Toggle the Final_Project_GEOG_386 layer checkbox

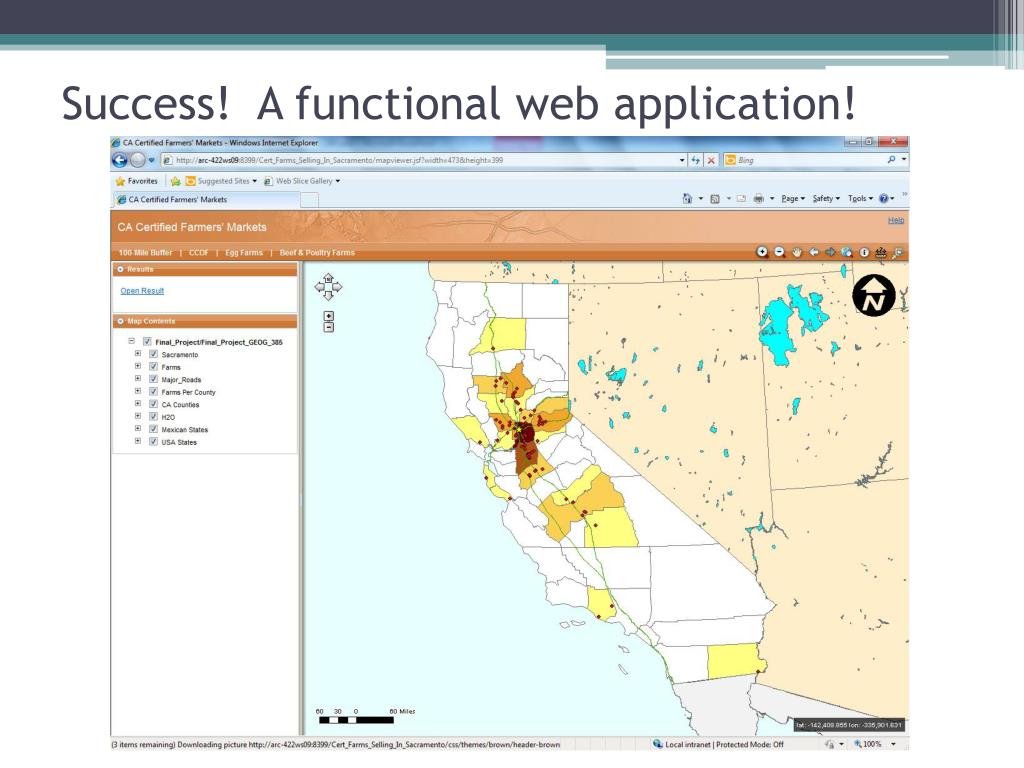click(147, 342)
